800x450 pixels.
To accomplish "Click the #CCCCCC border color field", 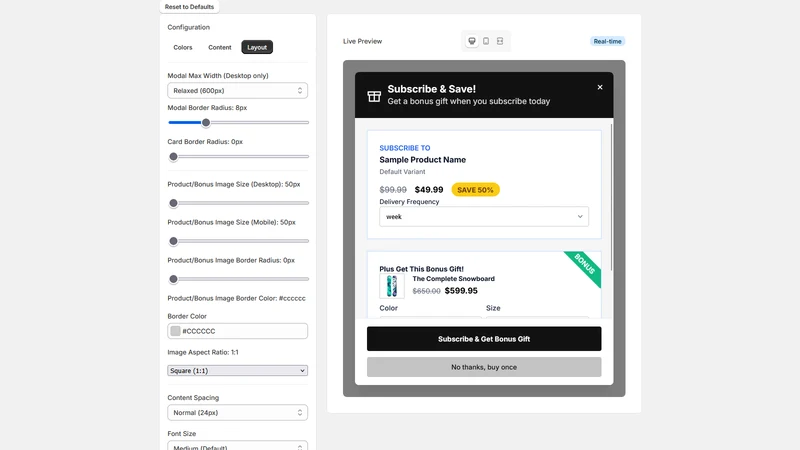I will pos(237,331).
